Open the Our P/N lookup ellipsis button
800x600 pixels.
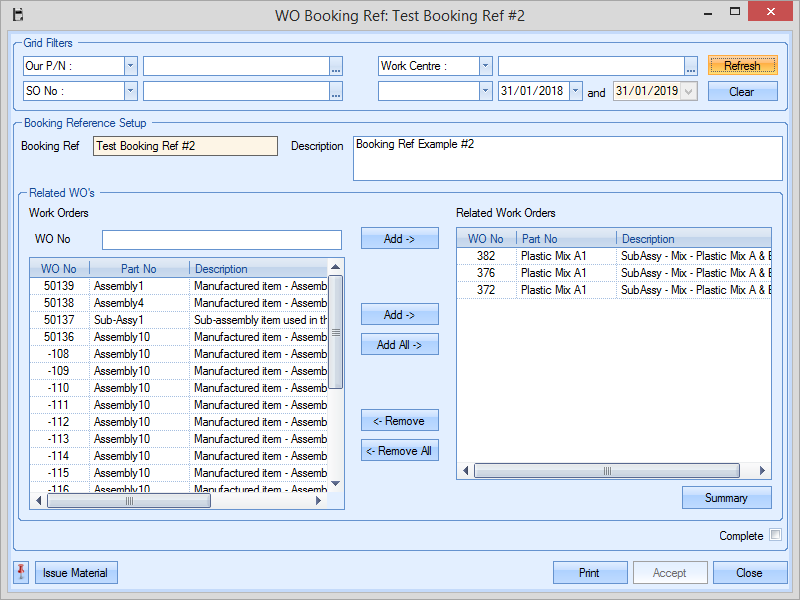click(336, 66)
